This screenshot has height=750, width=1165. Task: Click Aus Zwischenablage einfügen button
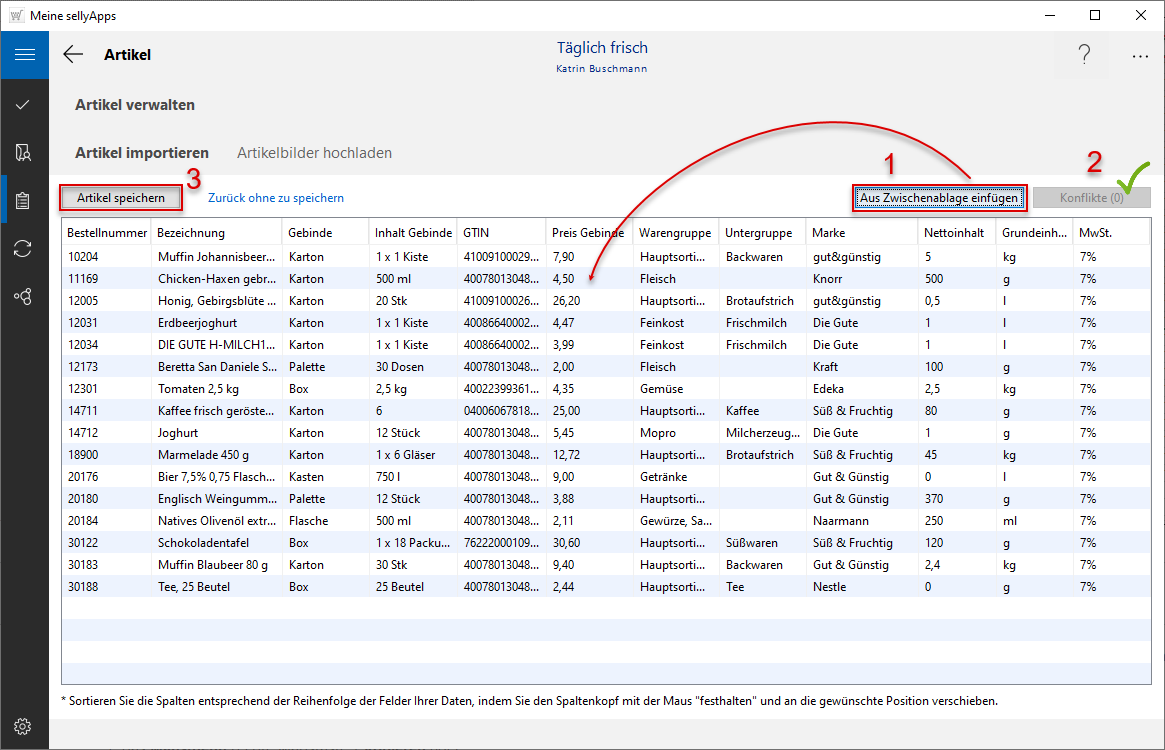click(x=939, y=198)
